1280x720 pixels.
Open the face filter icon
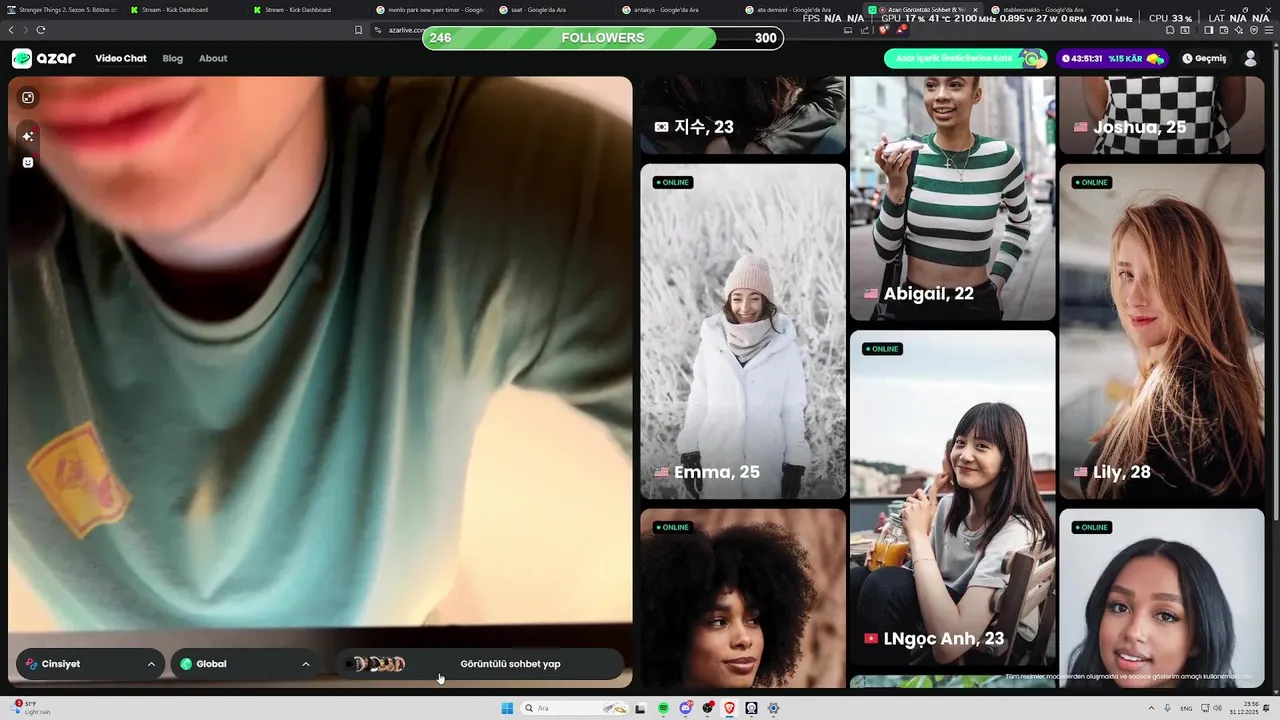point(28,162)
